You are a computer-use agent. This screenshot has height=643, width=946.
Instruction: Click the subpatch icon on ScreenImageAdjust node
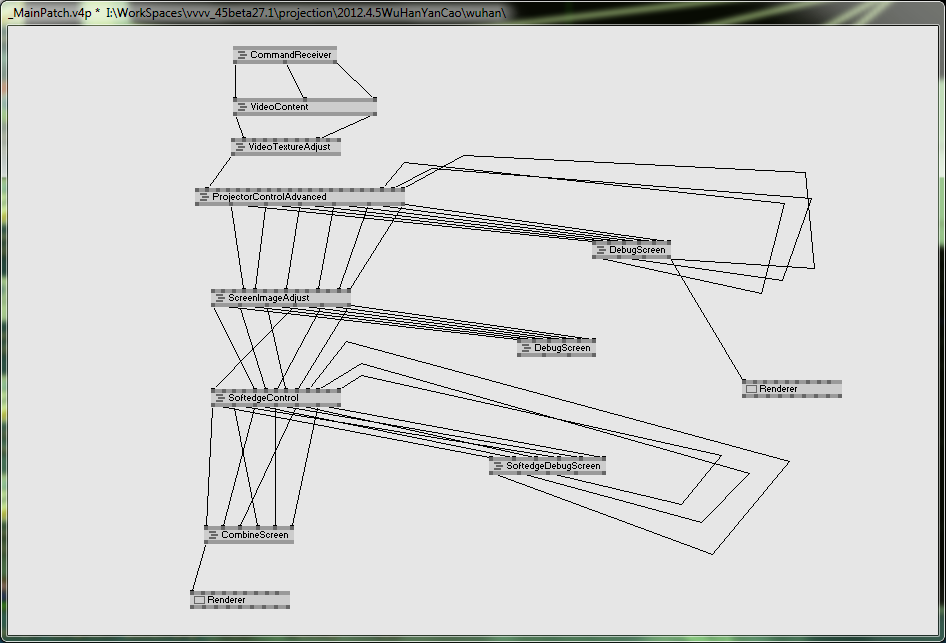(220, 298)
